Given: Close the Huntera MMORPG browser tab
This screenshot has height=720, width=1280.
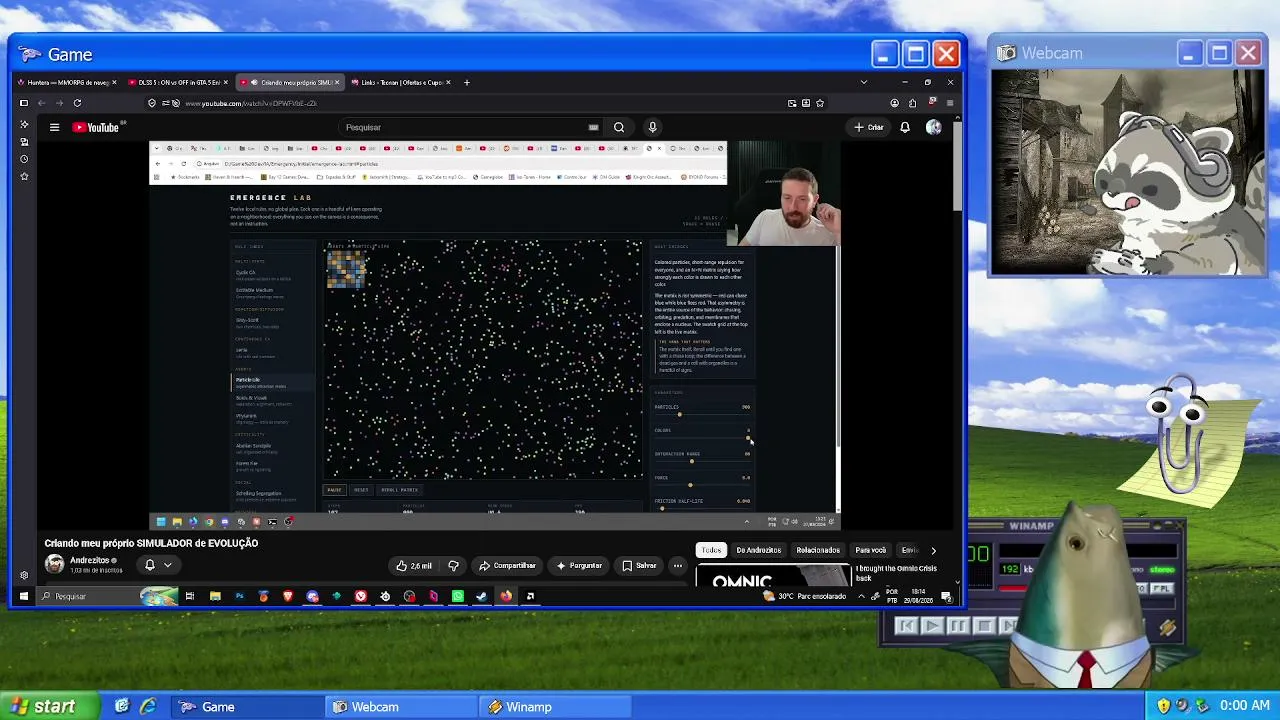Looking at the screenshot, I should pos(114,82).
